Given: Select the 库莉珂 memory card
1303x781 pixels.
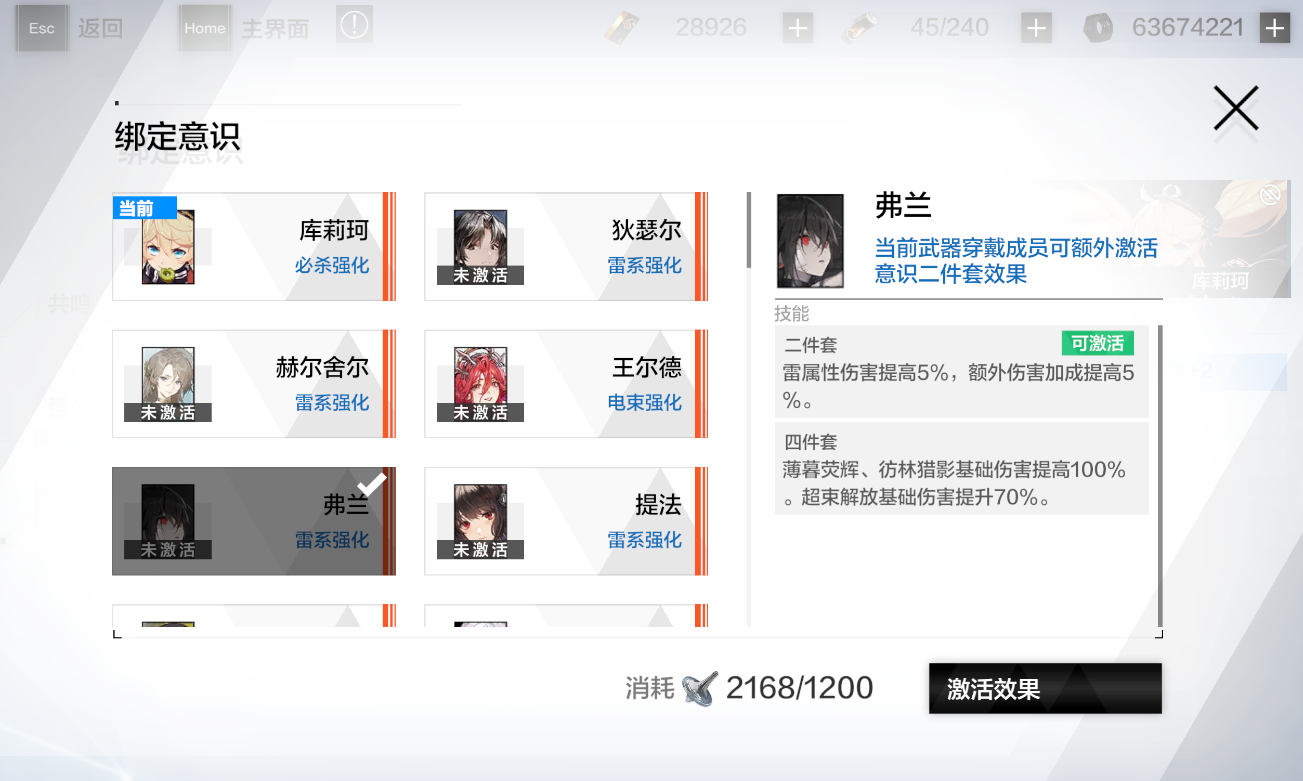Looking at the screenshot, I should (x=254, y=246).
